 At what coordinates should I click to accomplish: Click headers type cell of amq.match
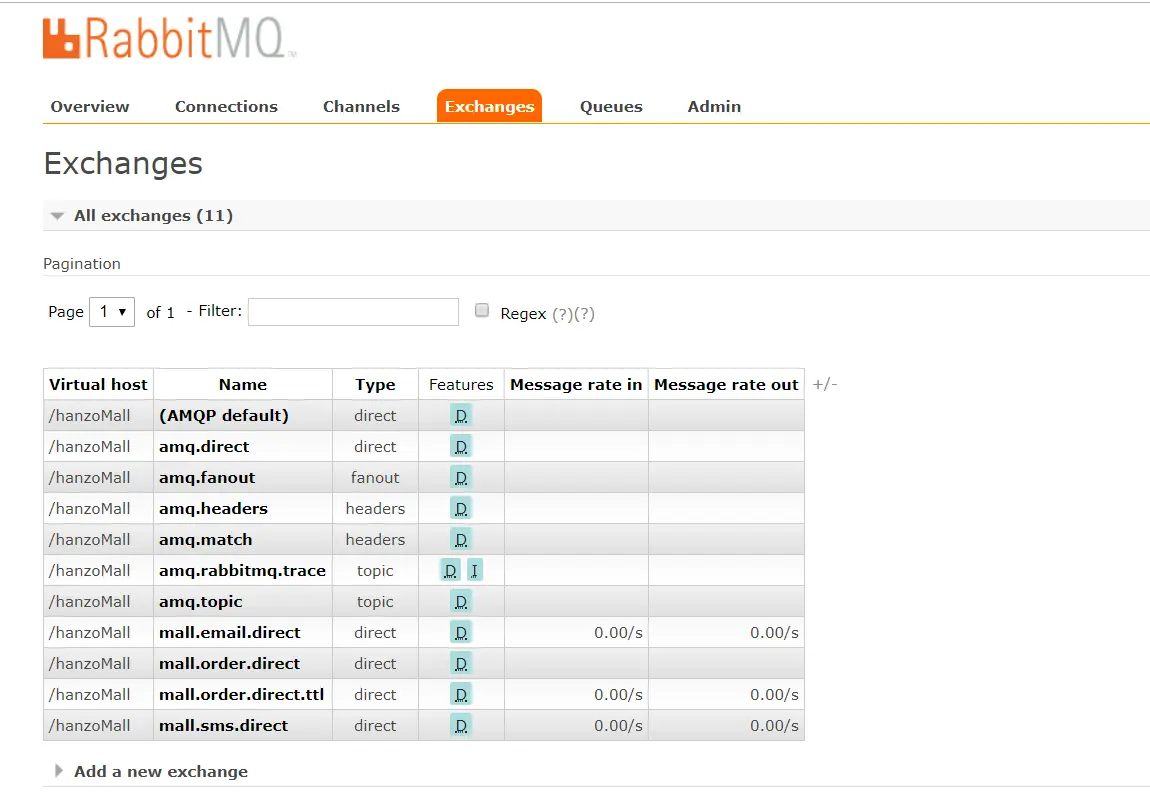tap(375, 540)
